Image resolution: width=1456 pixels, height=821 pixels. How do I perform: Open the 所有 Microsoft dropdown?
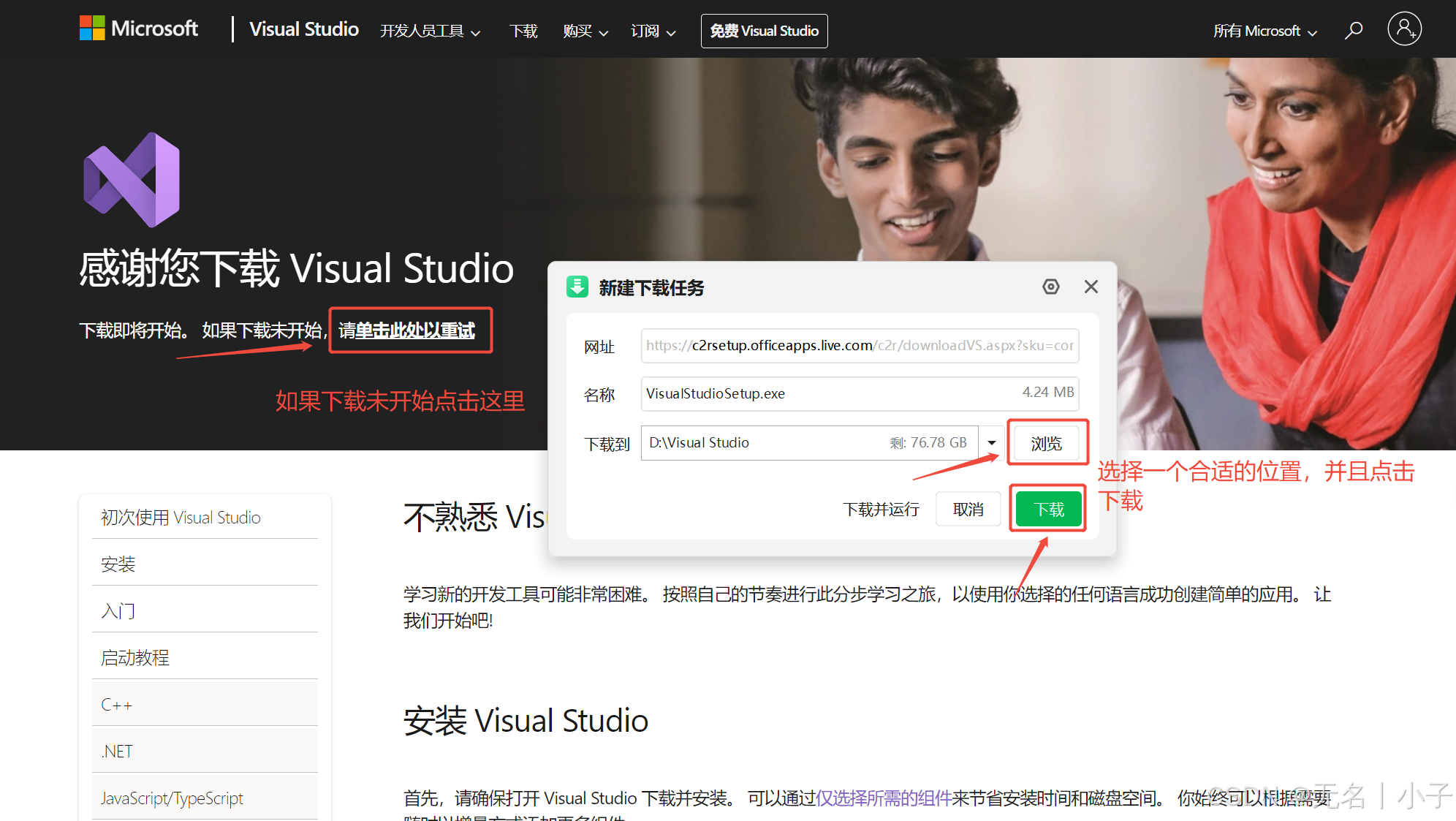1264,31
